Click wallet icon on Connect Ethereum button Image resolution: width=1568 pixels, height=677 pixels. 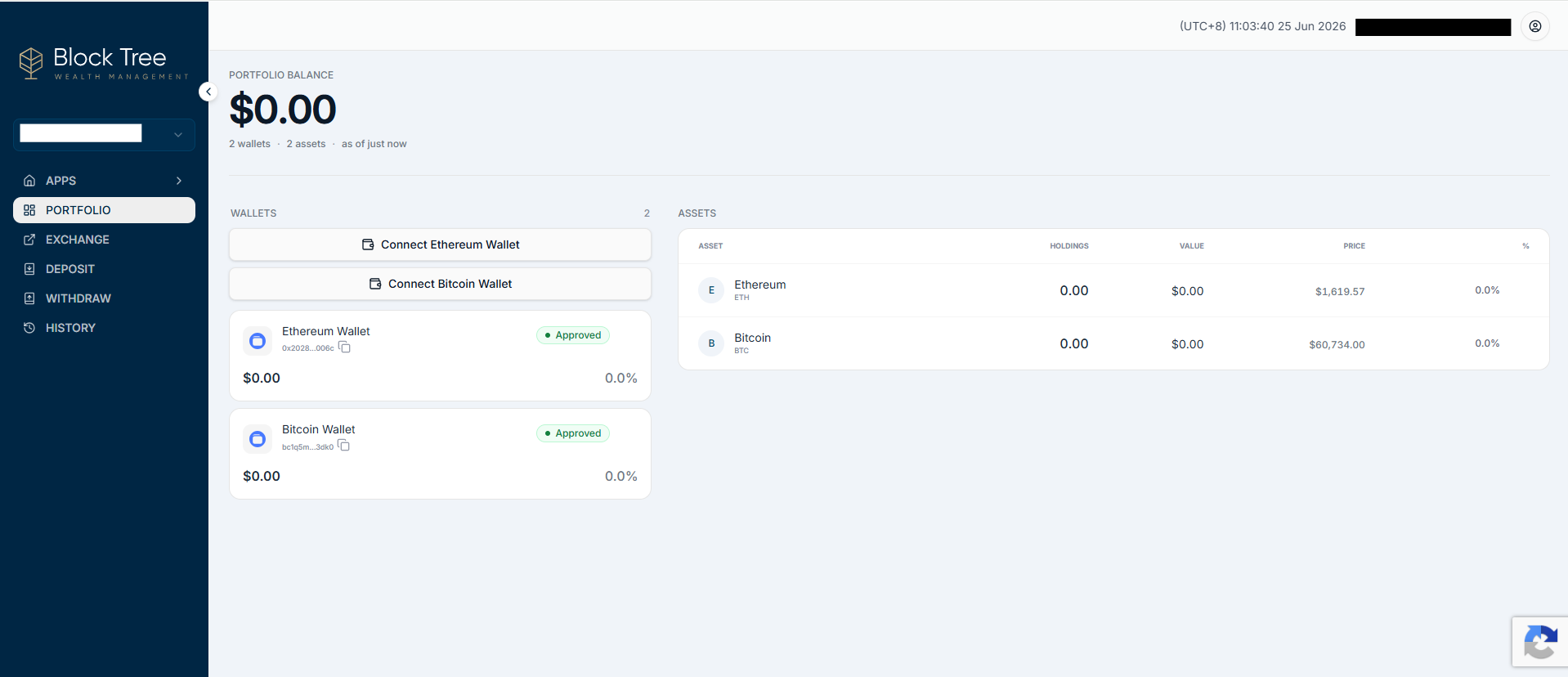(x=368, y=244)
